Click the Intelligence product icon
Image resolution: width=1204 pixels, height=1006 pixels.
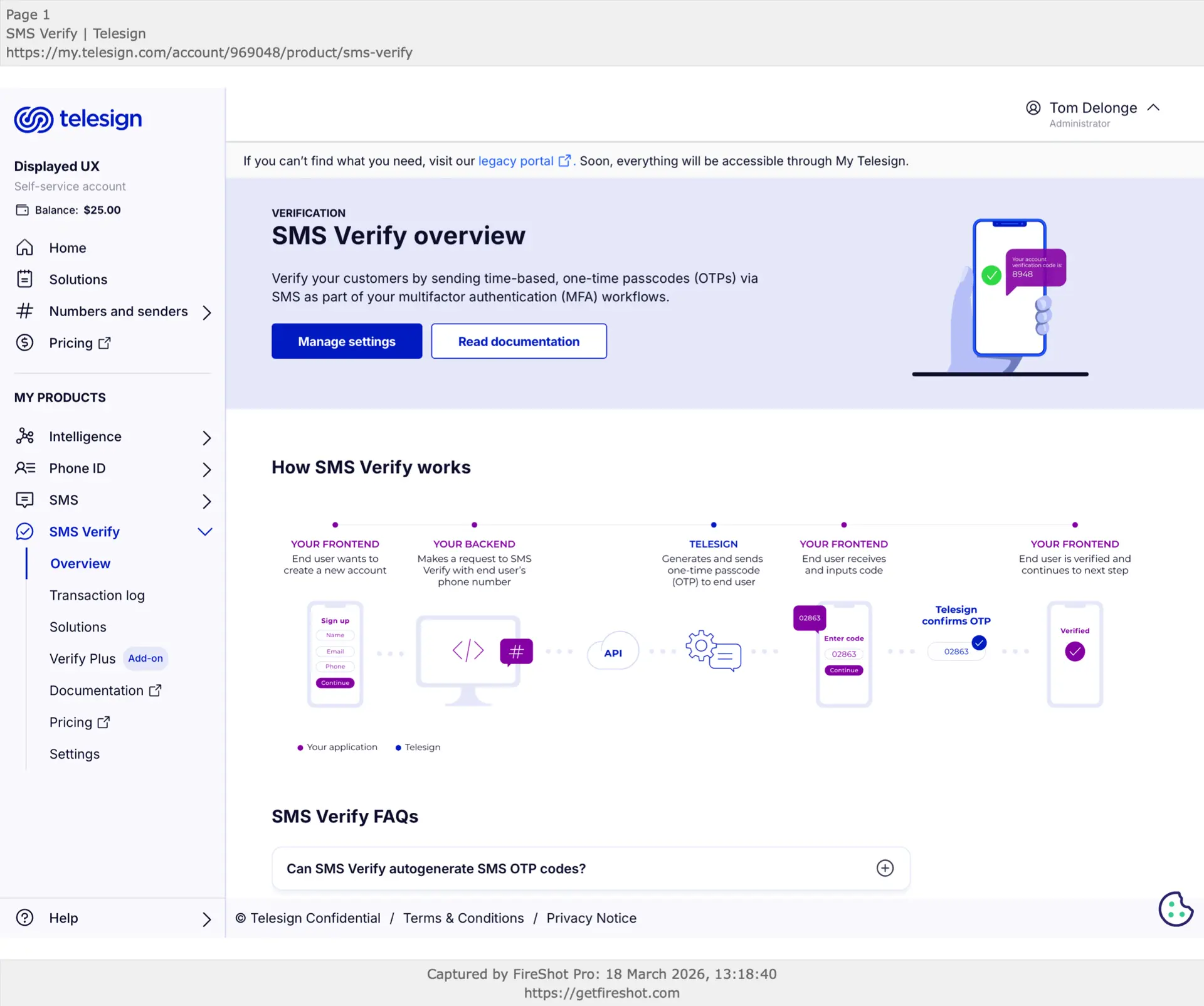[24, 436]
